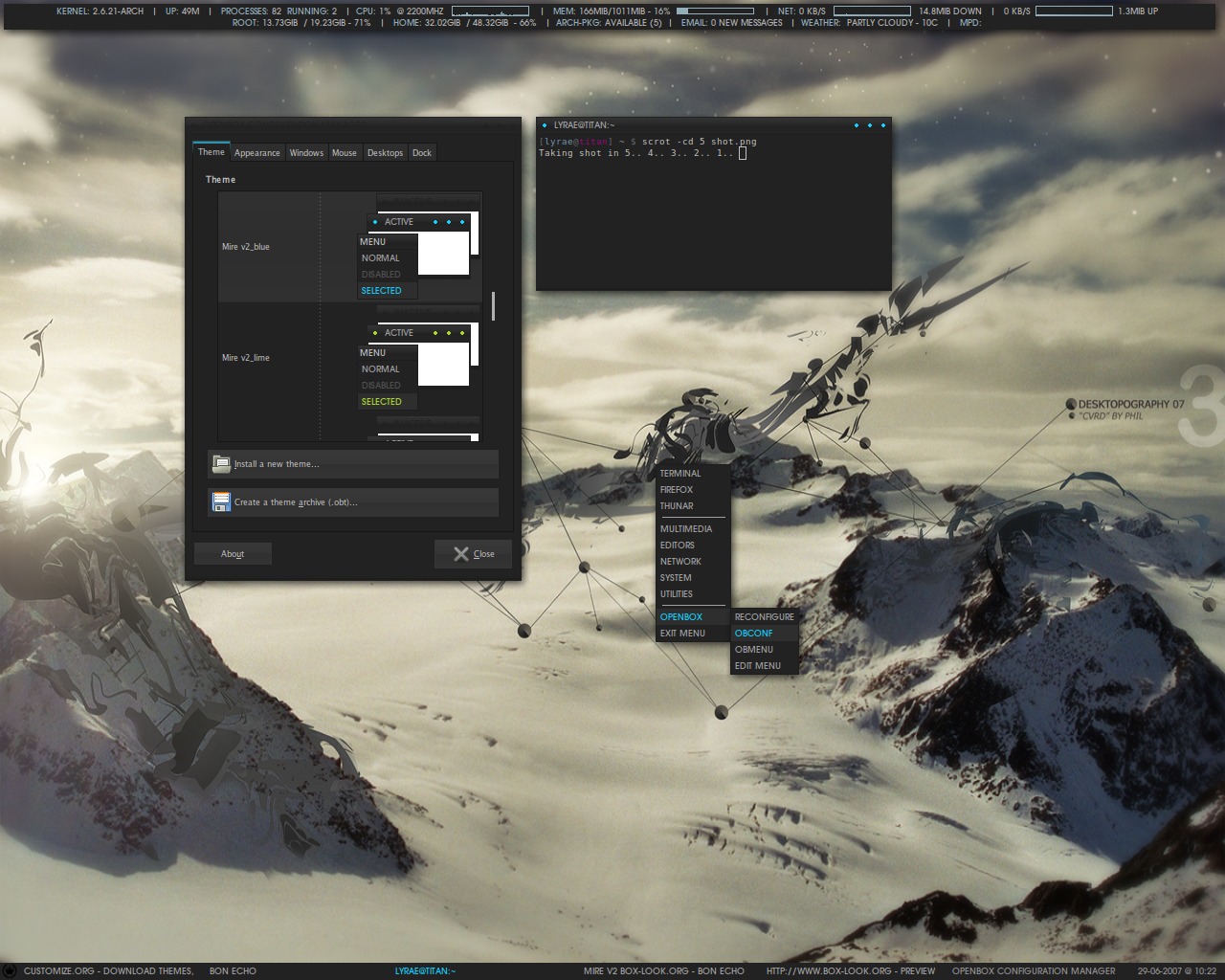Open the About dialog
Viewport: 1225px width, 980px height.
pyautogui.click(x=233, y=553)
